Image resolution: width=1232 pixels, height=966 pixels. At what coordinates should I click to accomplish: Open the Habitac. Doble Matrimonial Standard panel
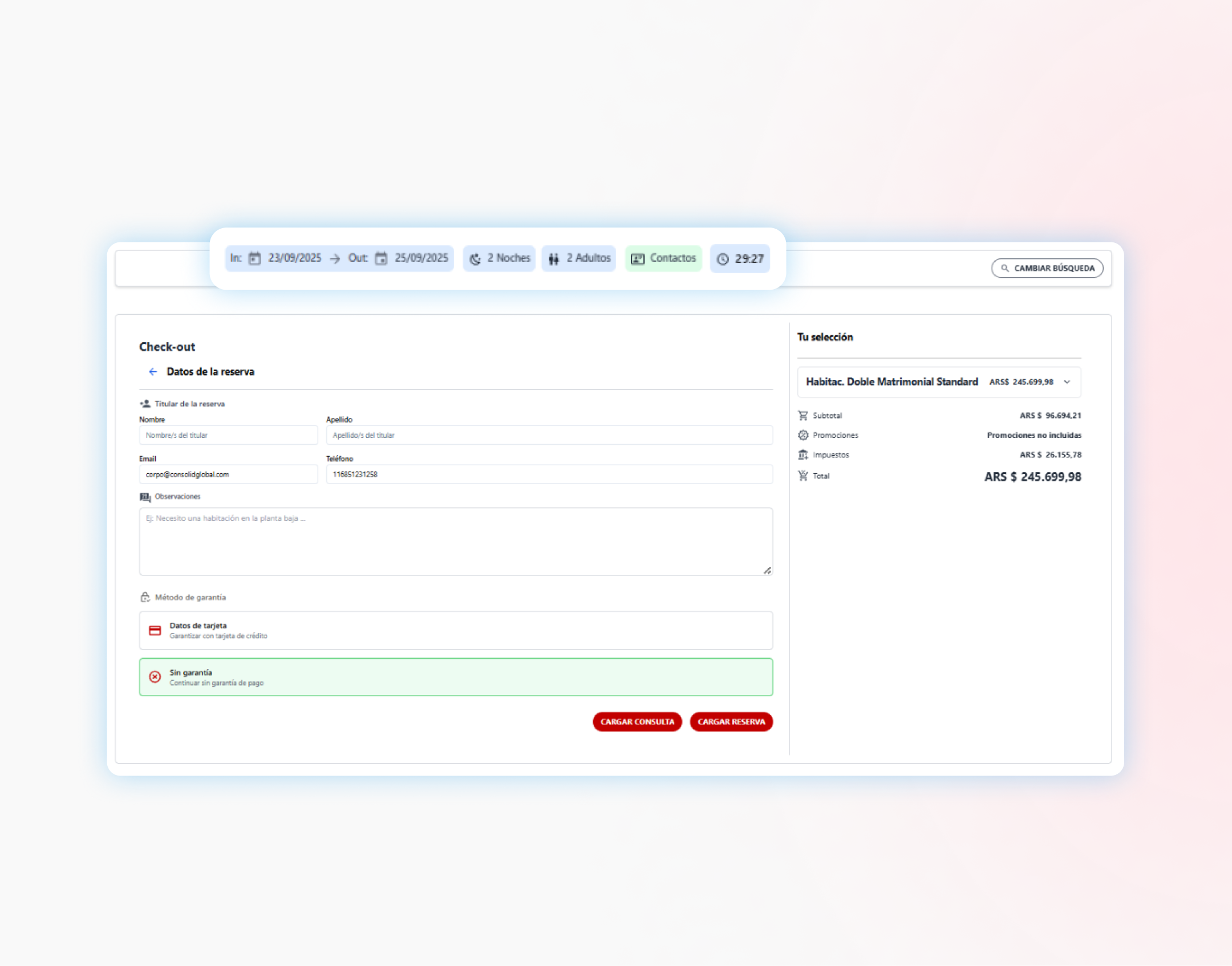pos(891,382)
